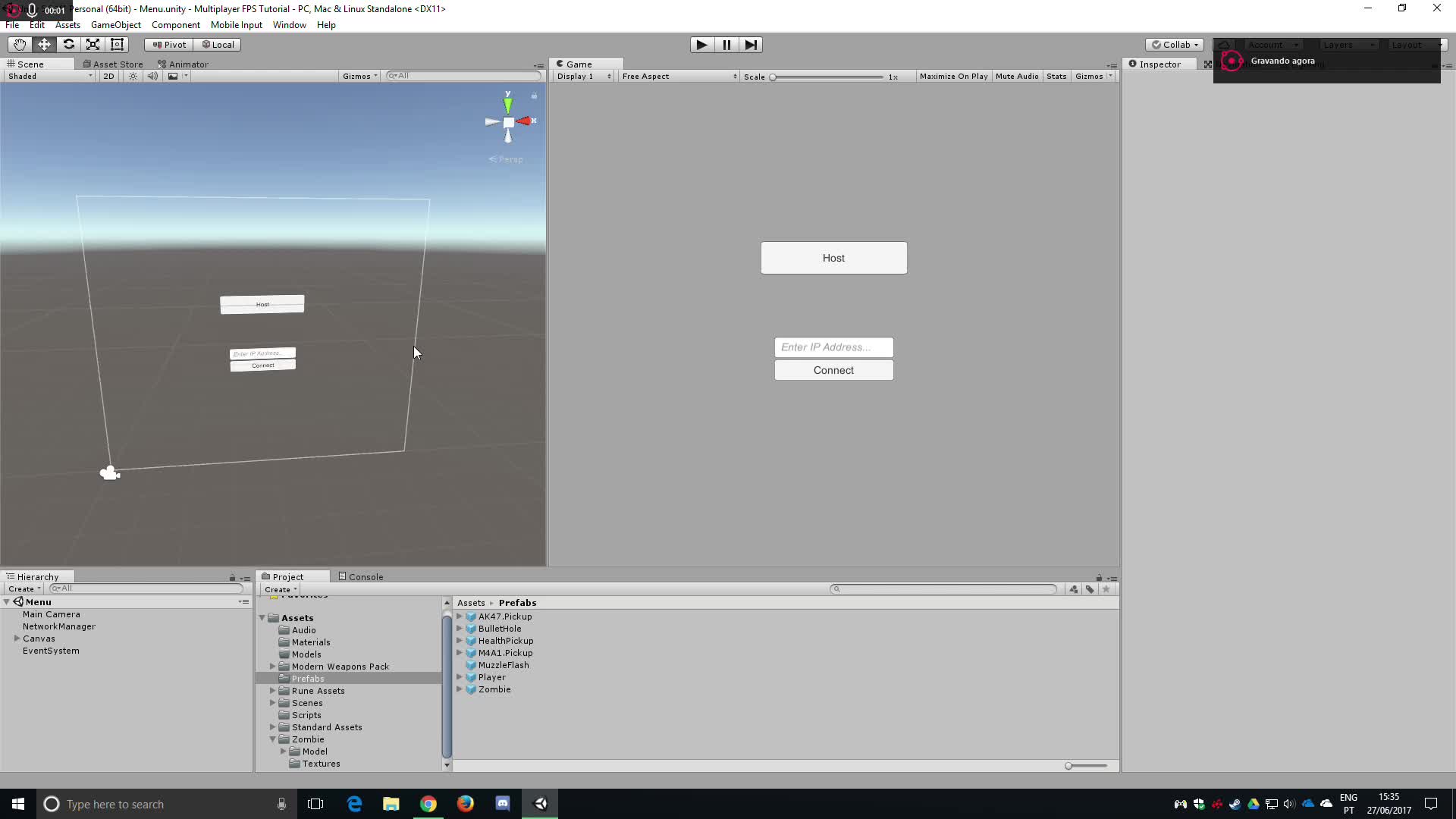
Task: Toggle Mute Audio in Game view
Action: [x=1016, y=76]
